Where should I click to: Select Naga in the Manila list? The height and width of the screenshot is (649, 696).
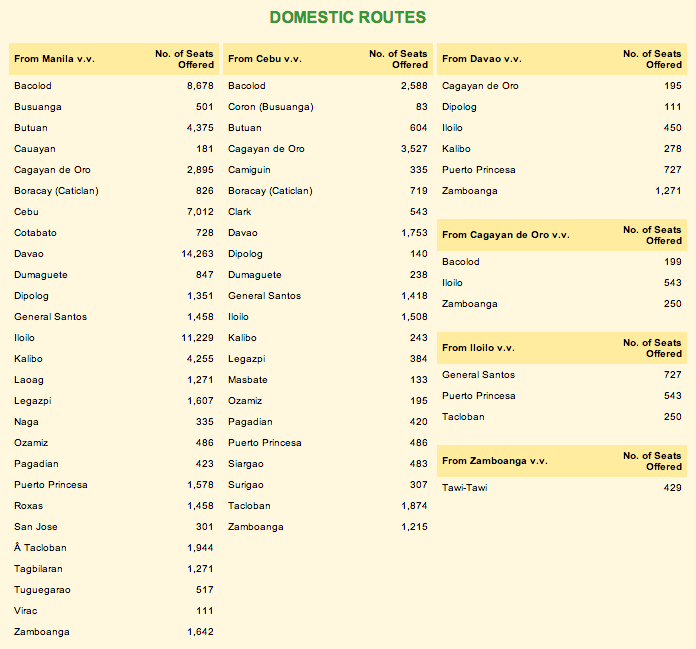pyautogui.click(x=26, y=422)
